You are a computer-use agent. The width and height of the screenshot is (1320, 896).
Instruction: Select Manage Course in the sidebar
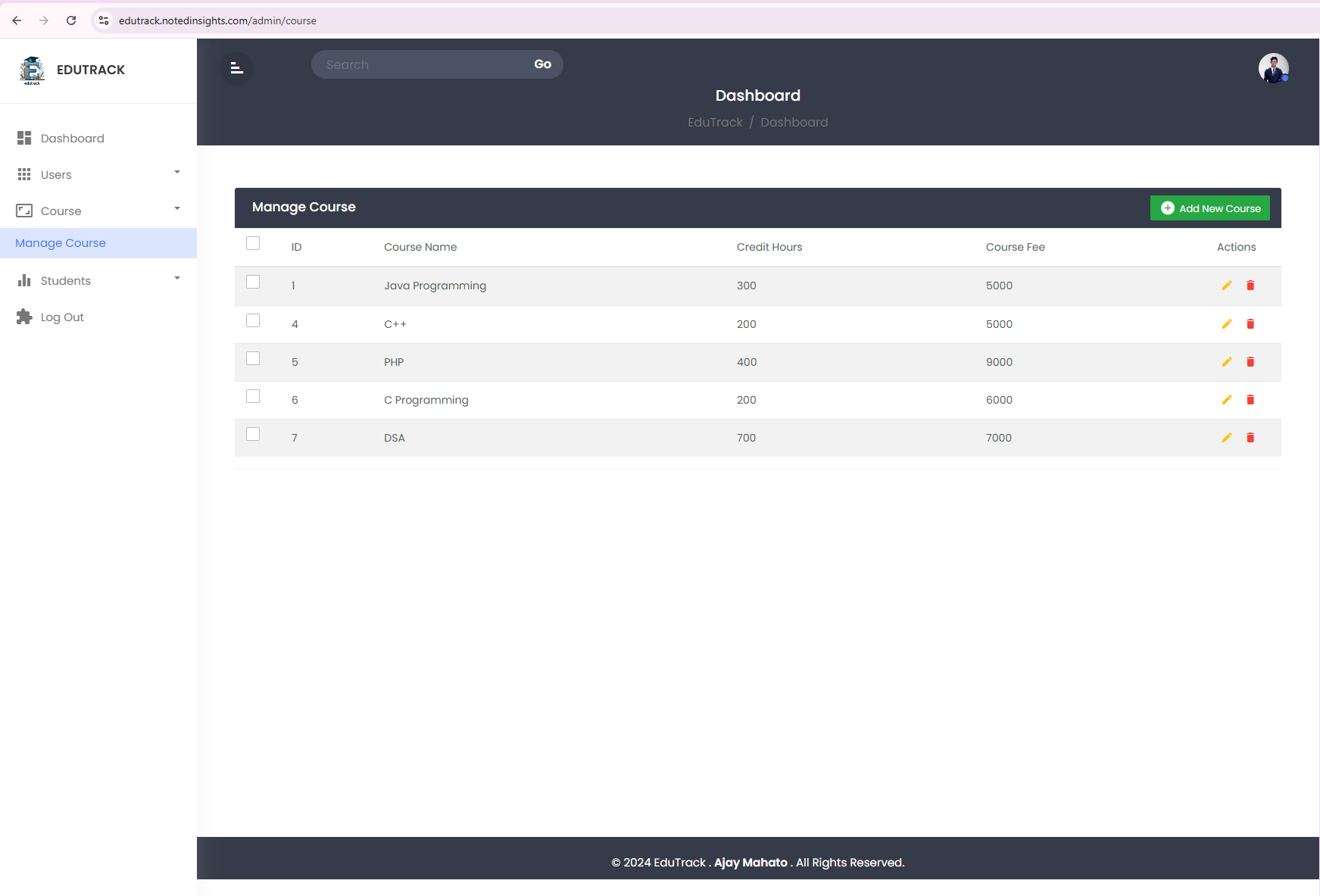(x=61, y=242)
